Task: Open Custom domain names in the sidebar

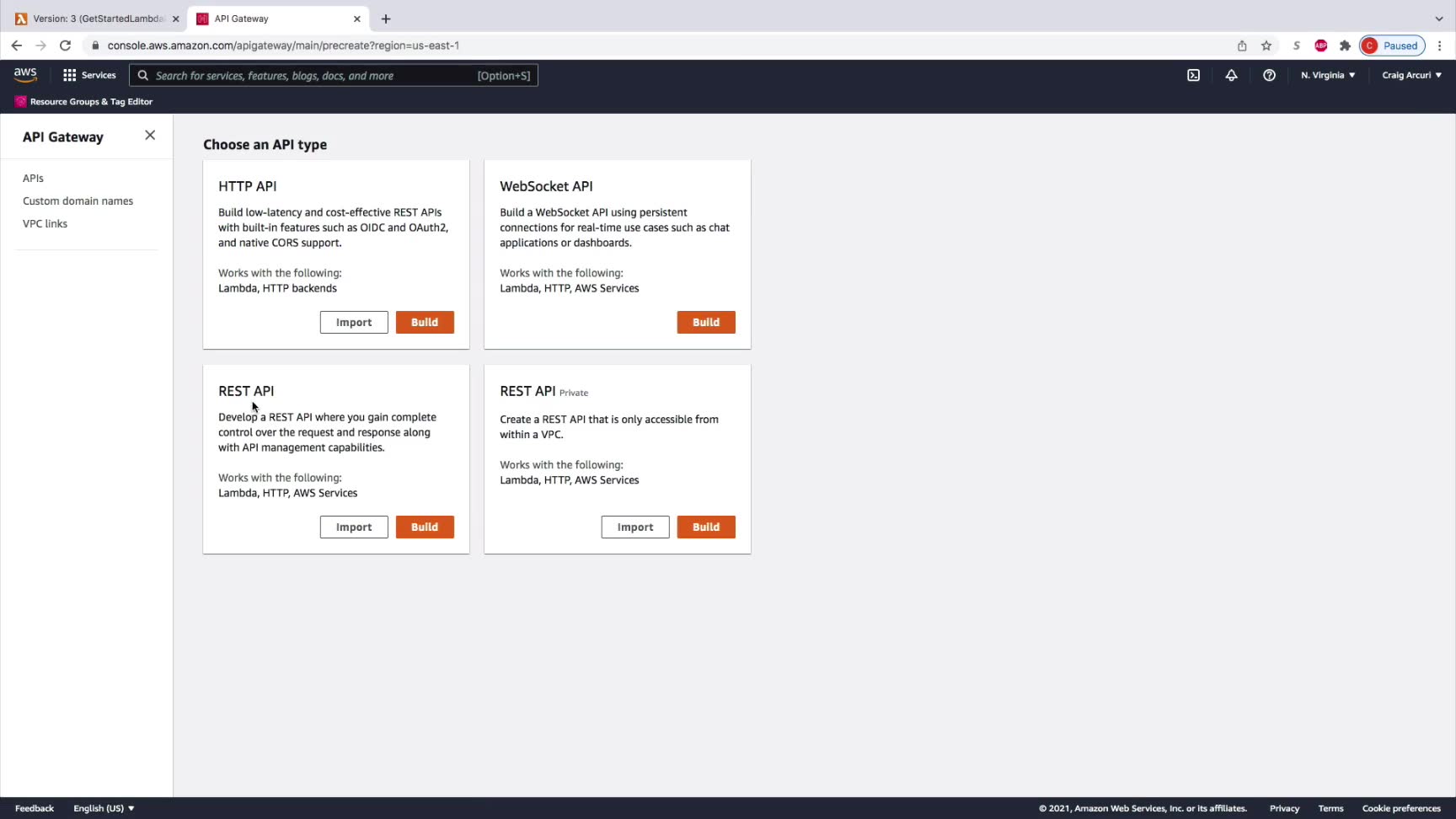Action: 78,201
